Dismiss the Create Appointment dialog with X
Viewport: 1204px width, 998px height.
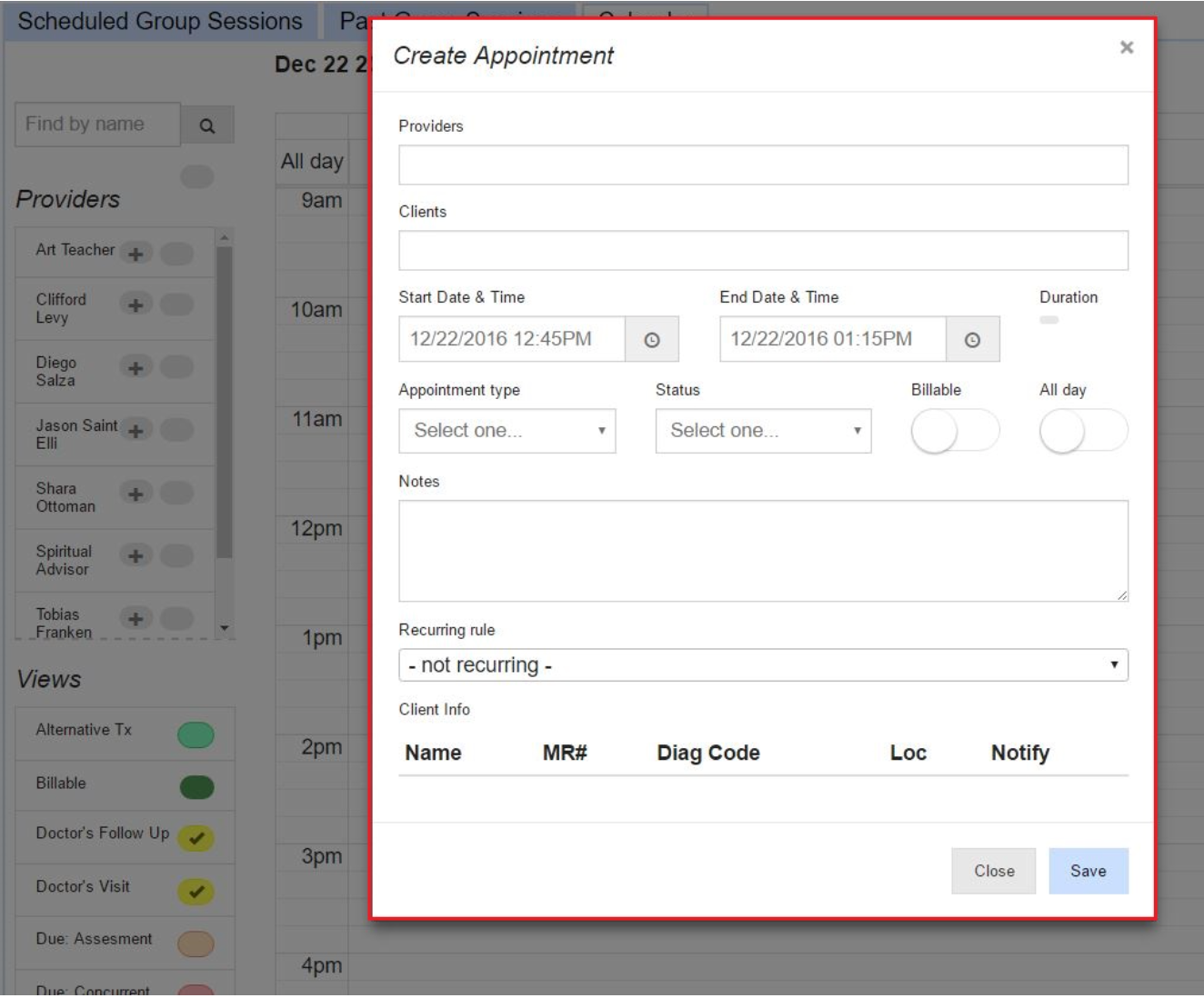1126,47
